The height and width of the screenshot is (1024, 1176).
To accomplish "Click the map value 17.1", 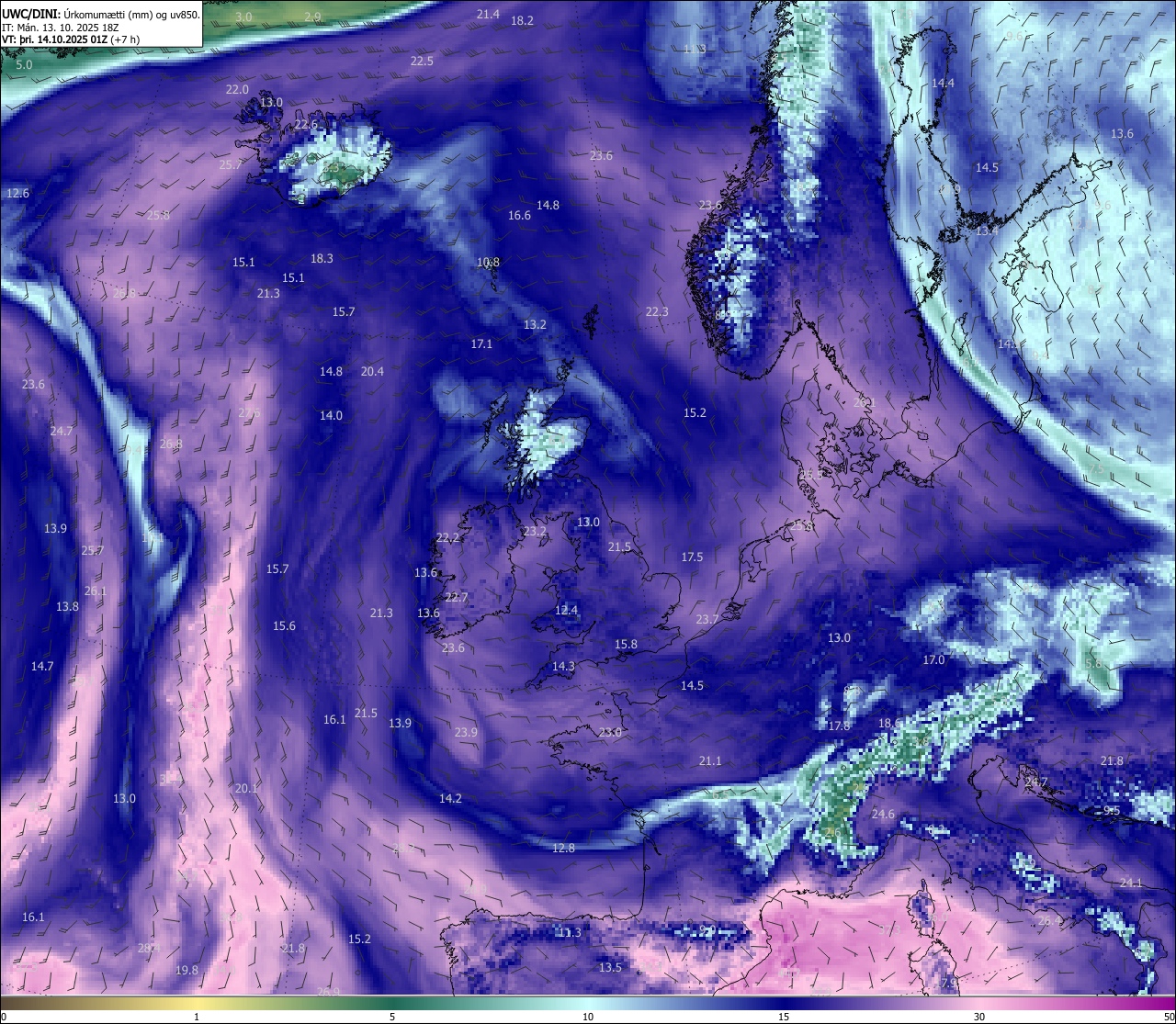I will tap(481, 344).
